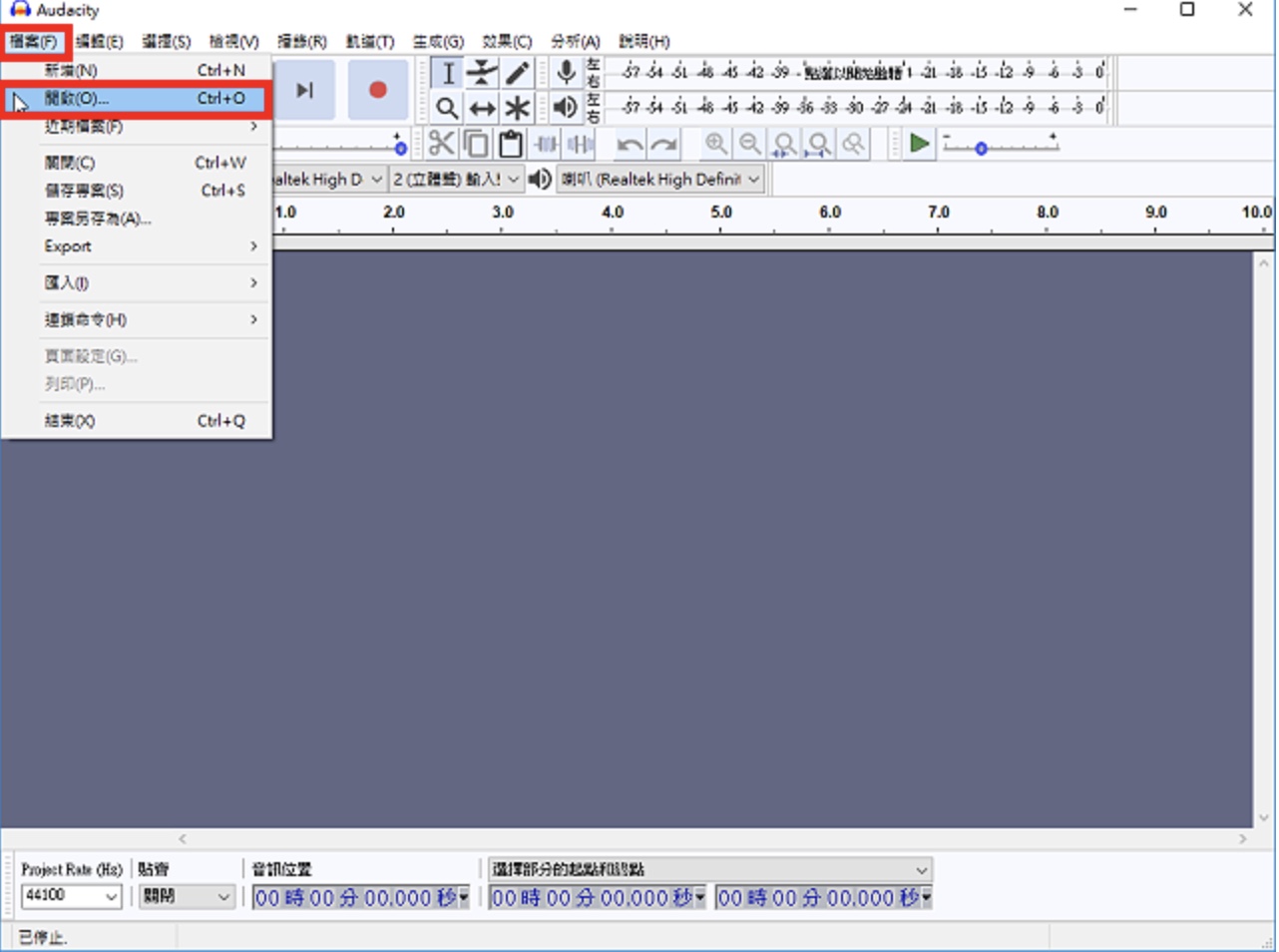Choose 儲存專案(S) in the File menu
The width and height of the screenshot is (1279, 952).
[137, 191]
